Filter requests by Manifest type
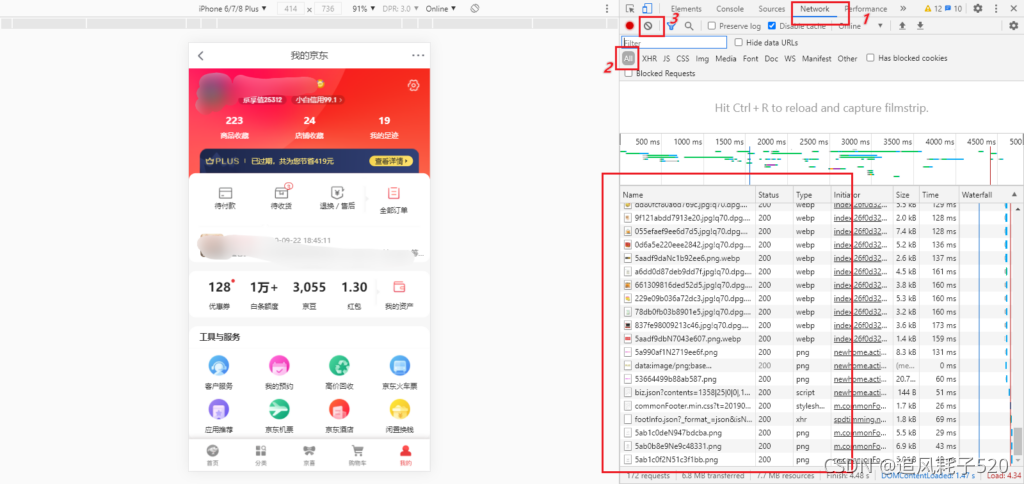The width and height of the screenshot is (1024, 484). pos(816,59)
